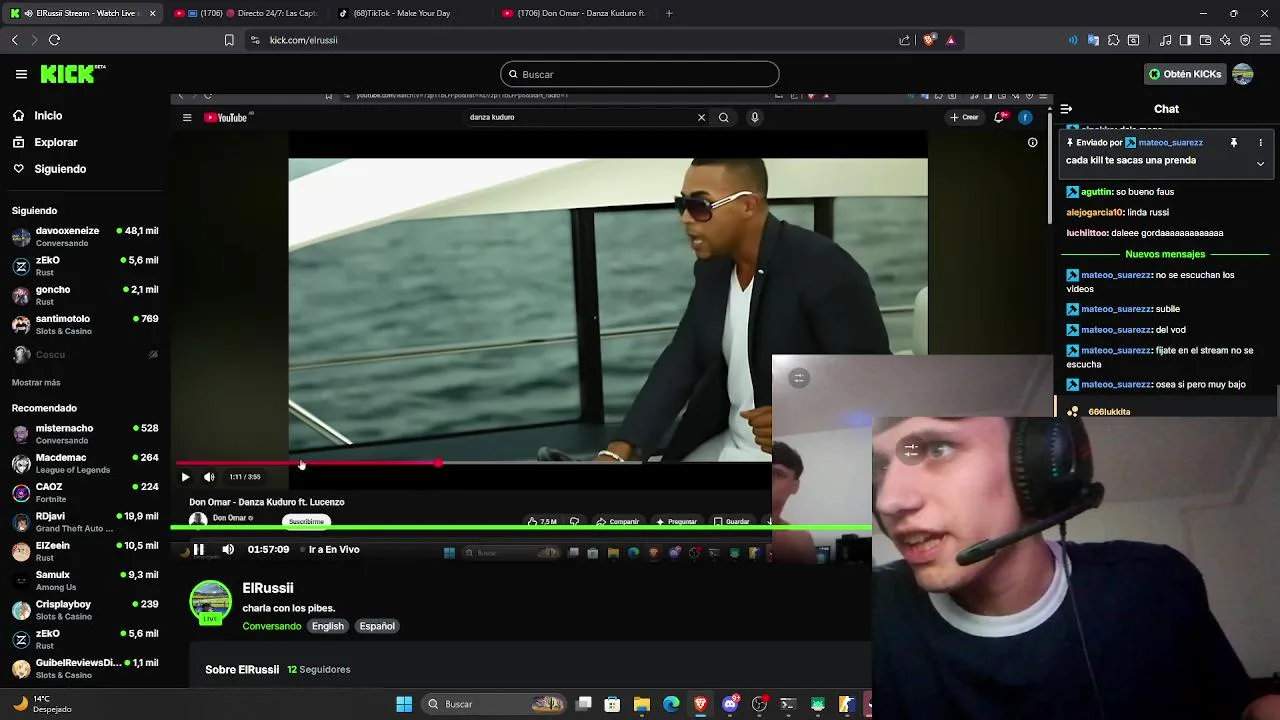Pause the Kick live stream
Viewport: 1280px width, 720px height.
point(198,549)
